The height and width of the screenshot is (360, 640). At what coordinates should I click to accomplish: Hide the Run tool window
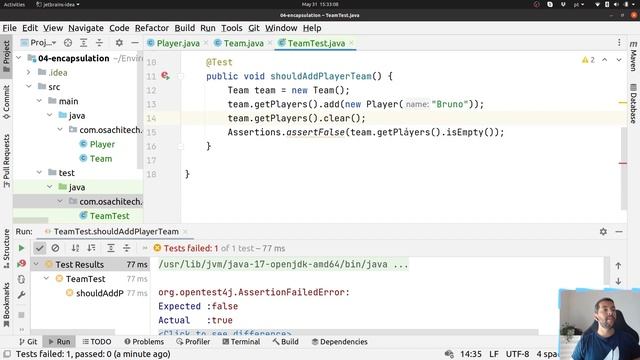pyautogui.click(x=619, y=231)
